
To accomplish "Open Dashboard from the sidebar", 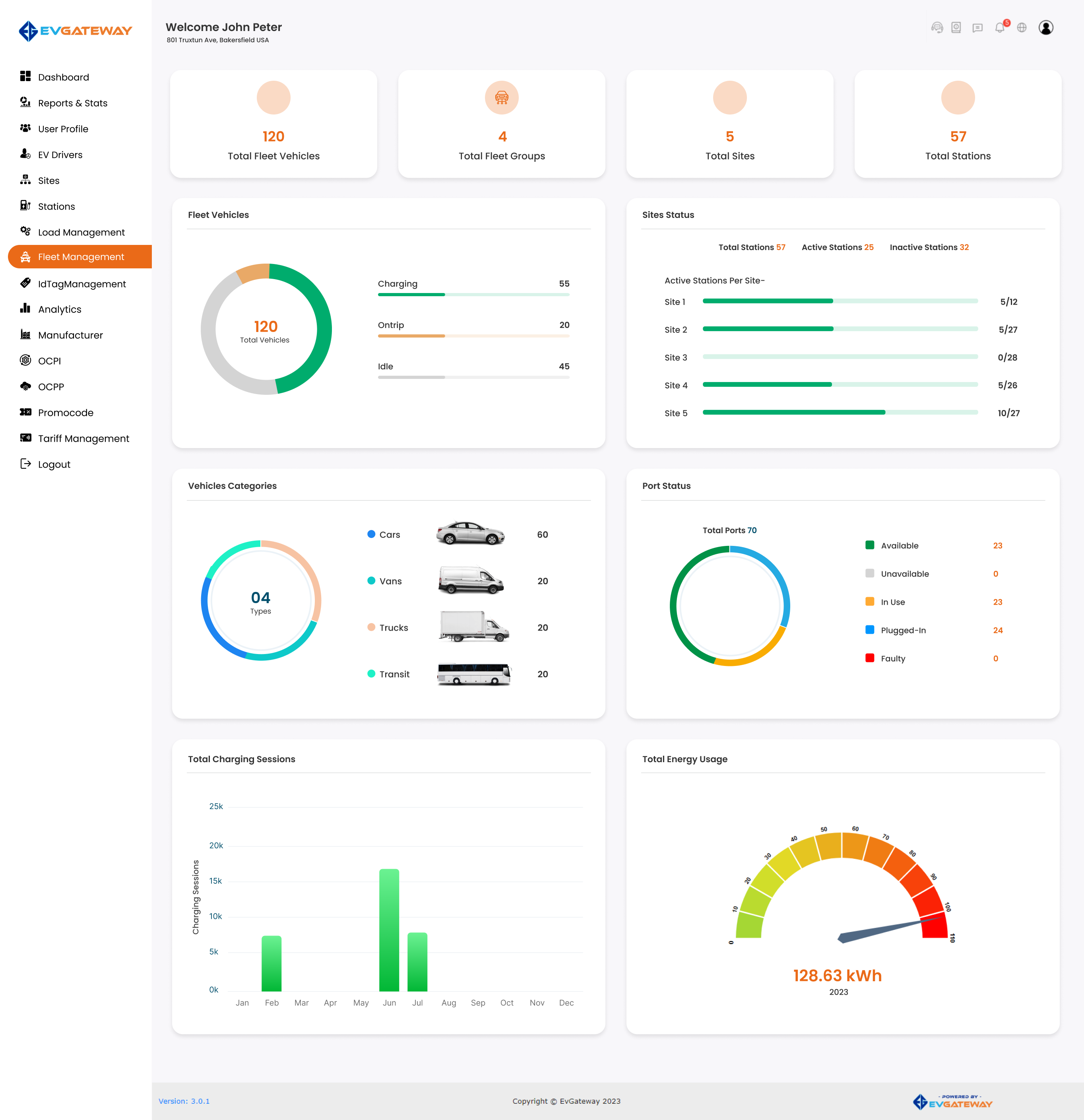I will pyautogui.click(x=64, y=77).
